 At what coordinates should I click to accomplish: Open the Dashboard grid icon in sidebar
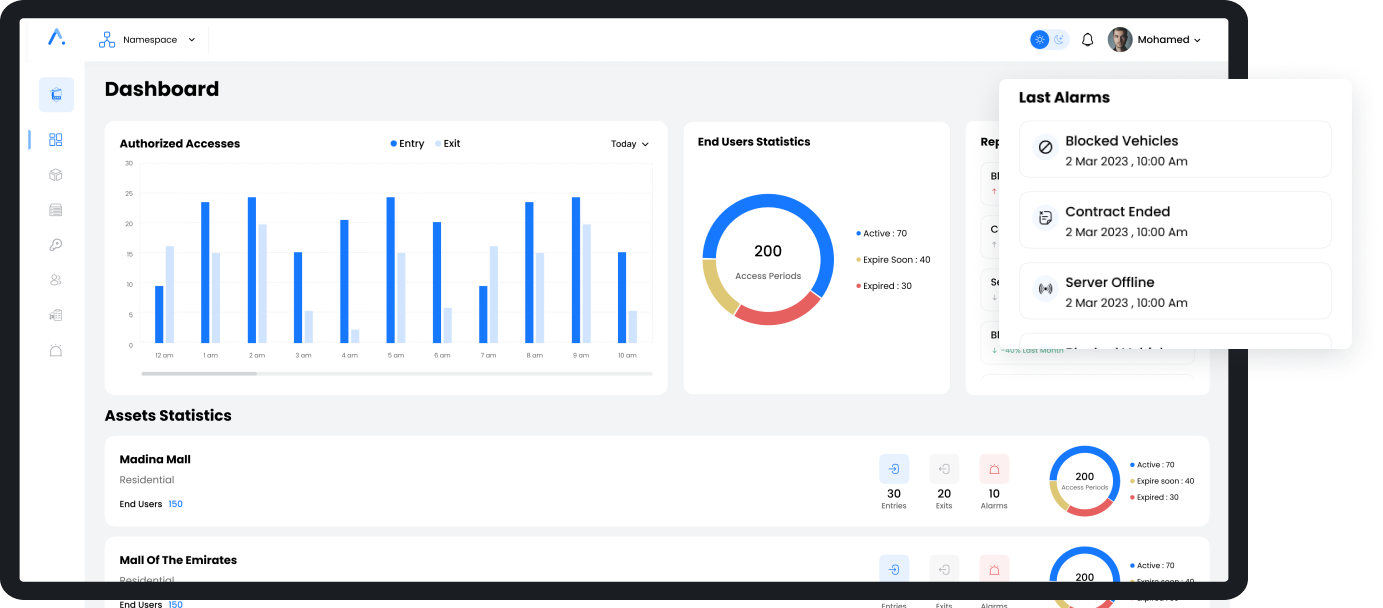[56, 140]
